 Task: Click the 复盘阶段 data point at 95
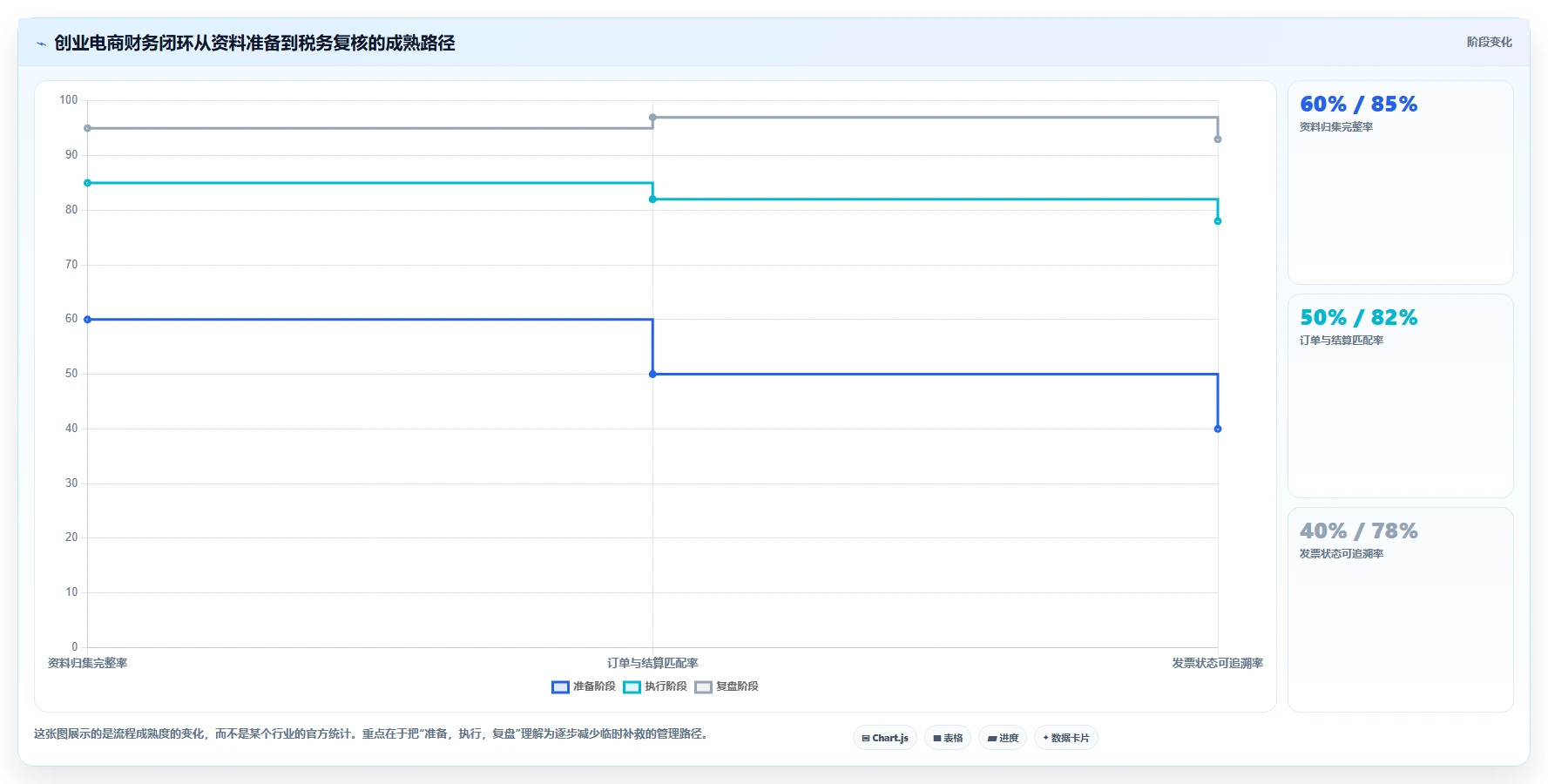(x=87, y=128)
